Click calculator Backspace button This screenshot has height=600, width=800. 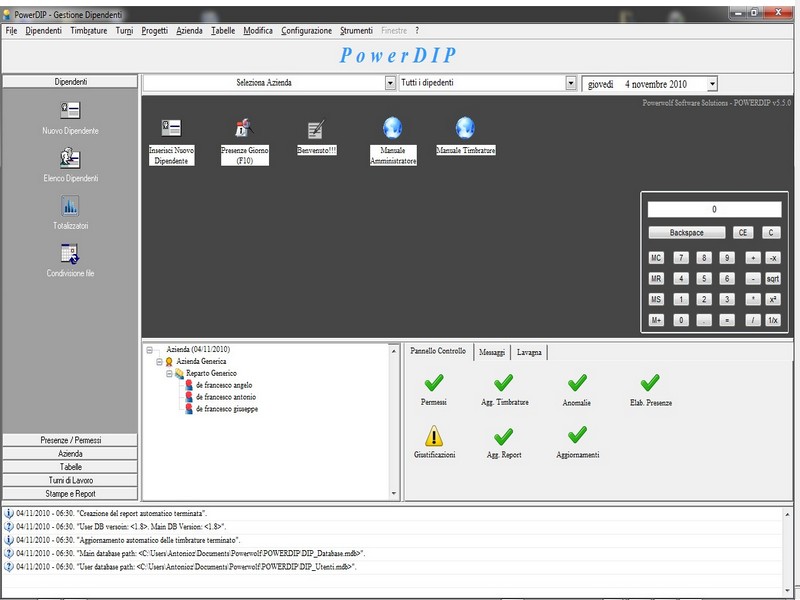[686, 233]
